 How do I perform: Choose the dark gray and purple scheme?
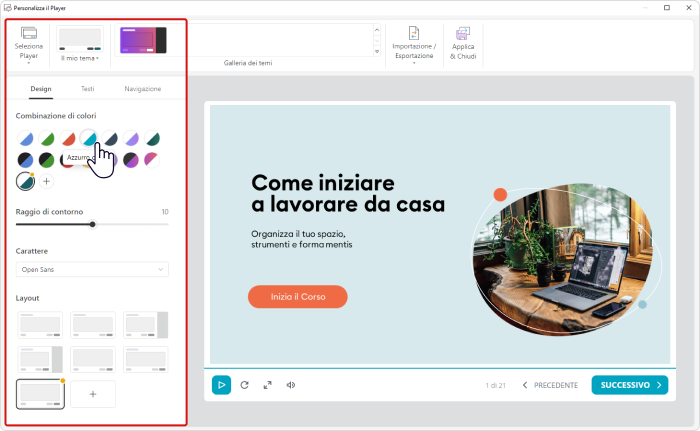click(131, 160)
